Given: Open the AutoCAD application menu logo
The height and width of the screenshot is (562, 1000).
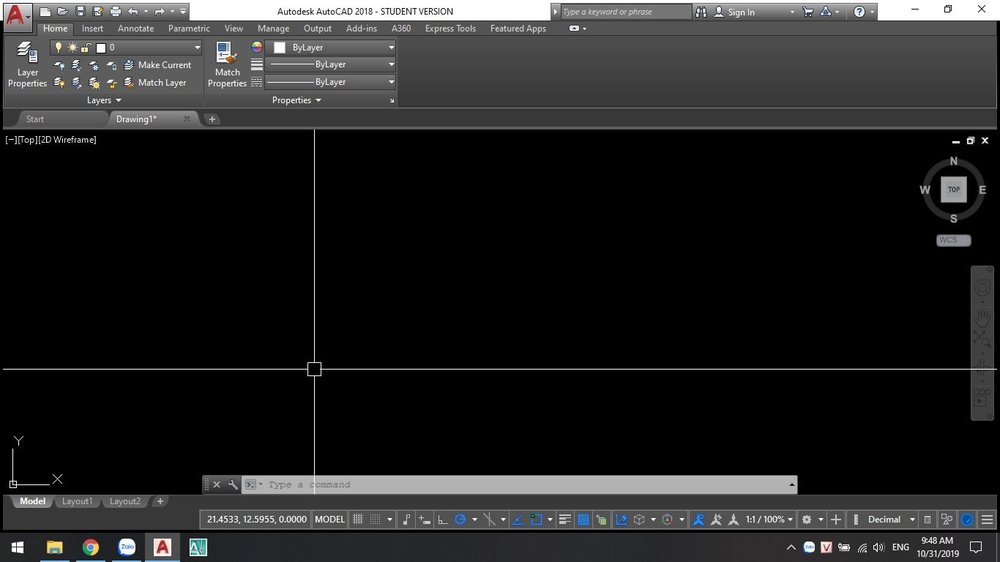Looking at the screenshot, I should (x=17, y=14).
